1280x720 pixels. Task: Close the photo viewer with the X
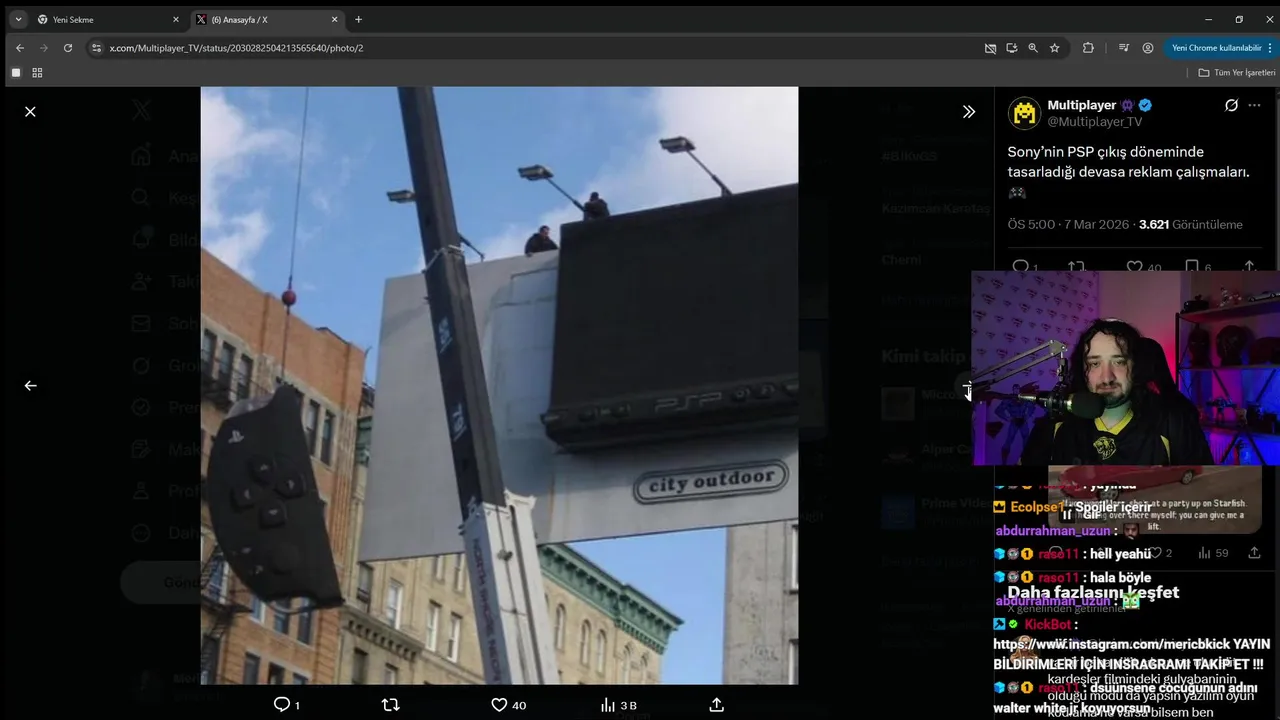[x=30, y=112]
